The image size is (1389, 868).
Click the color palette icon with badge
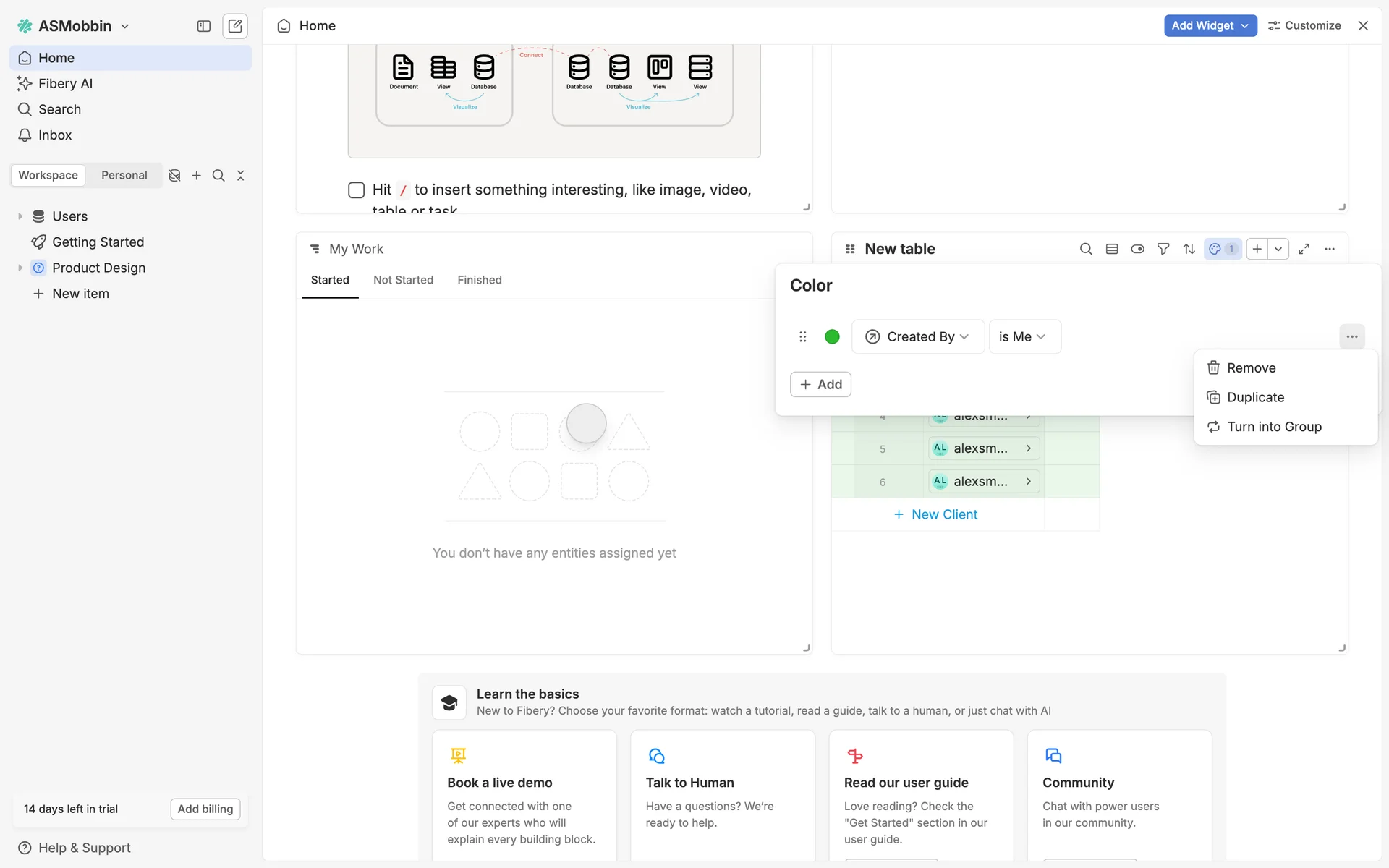pyautogui.click(x=1222, y=249)
